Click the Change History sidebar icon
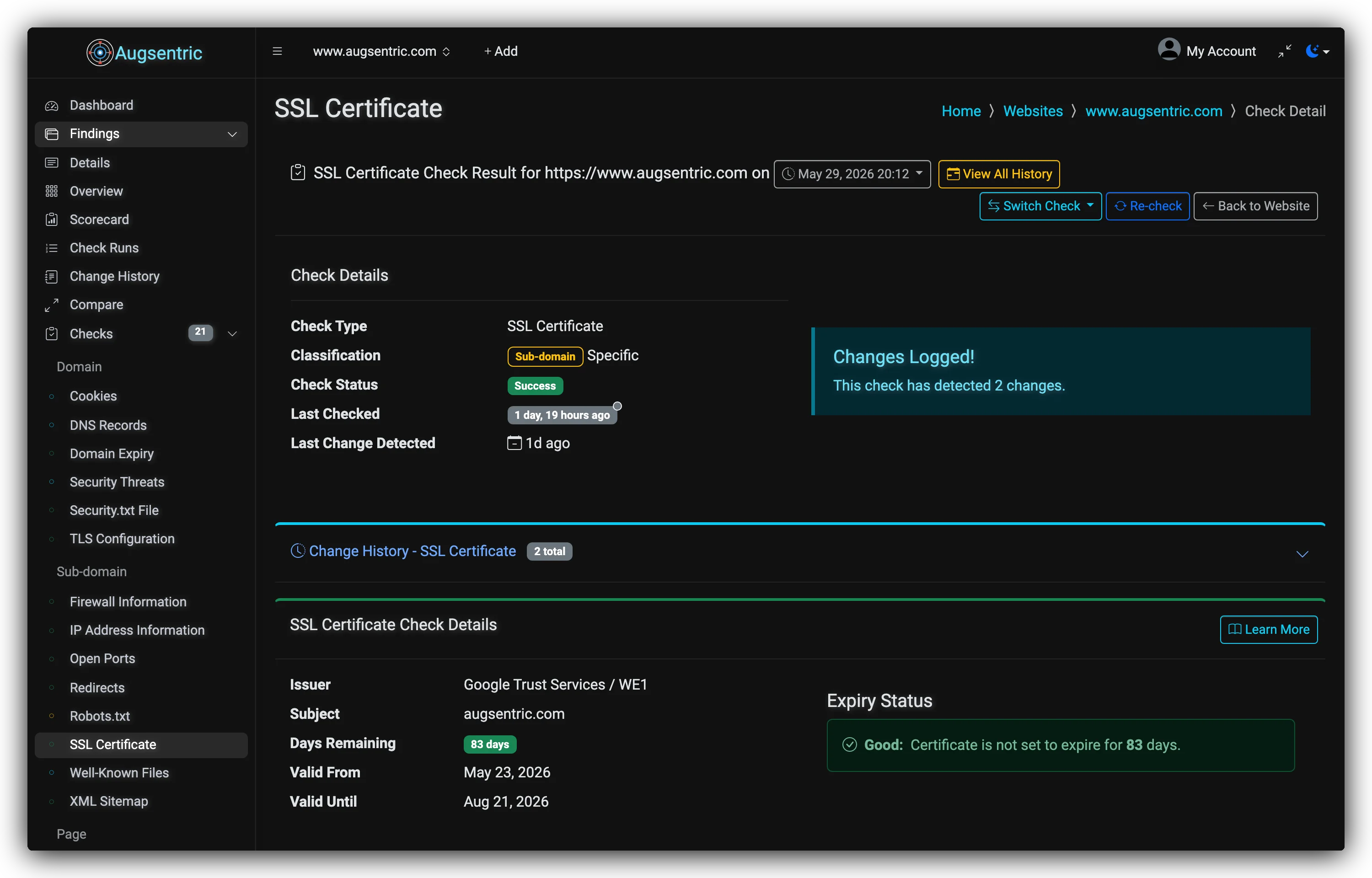 tap(52, 277)
